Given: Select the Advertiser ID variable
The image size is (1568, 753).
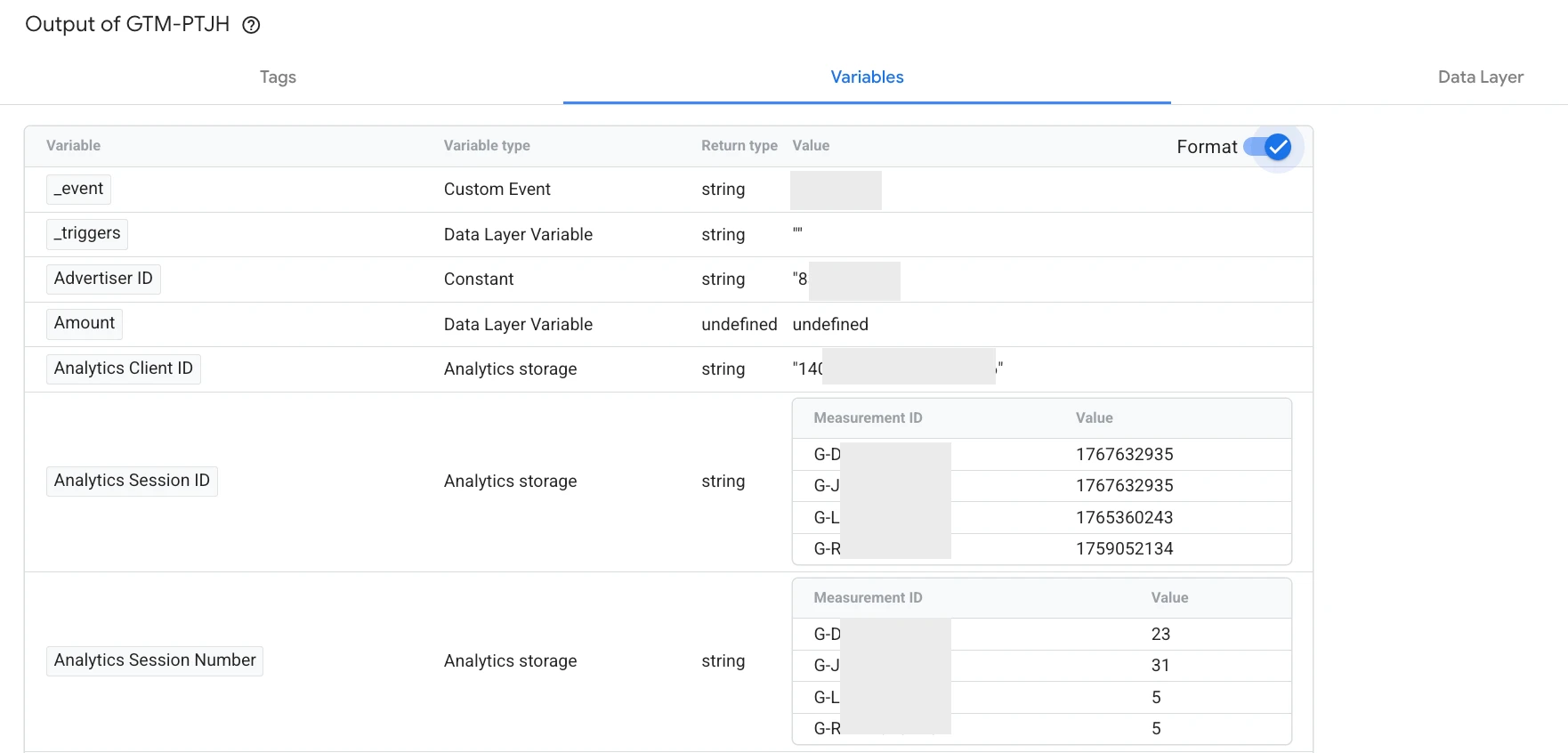Looking at the screenshot, I should coord(103,279).
